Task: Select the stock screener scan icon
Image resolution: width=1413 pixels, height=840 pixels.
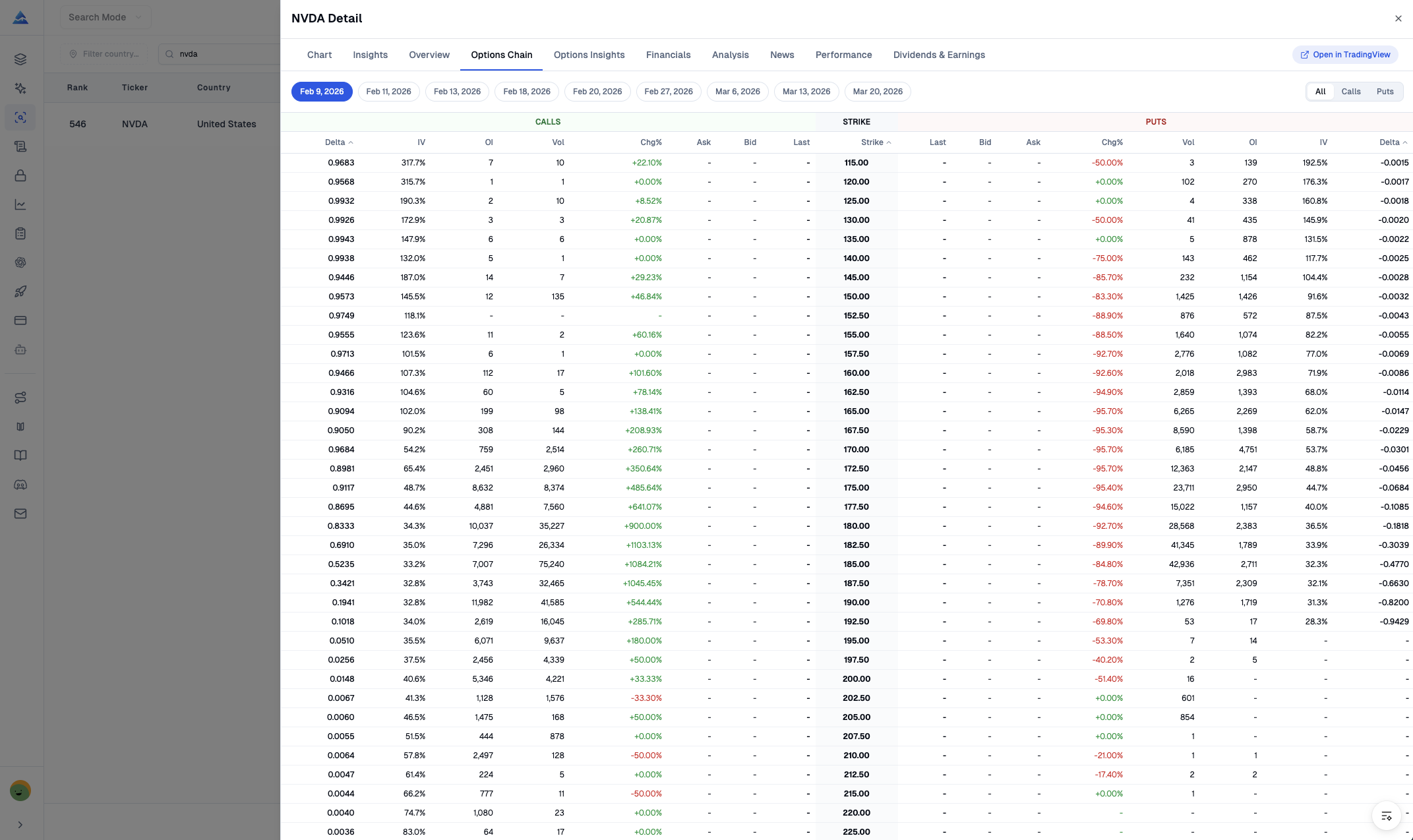Action: click(x=20, y=117)
